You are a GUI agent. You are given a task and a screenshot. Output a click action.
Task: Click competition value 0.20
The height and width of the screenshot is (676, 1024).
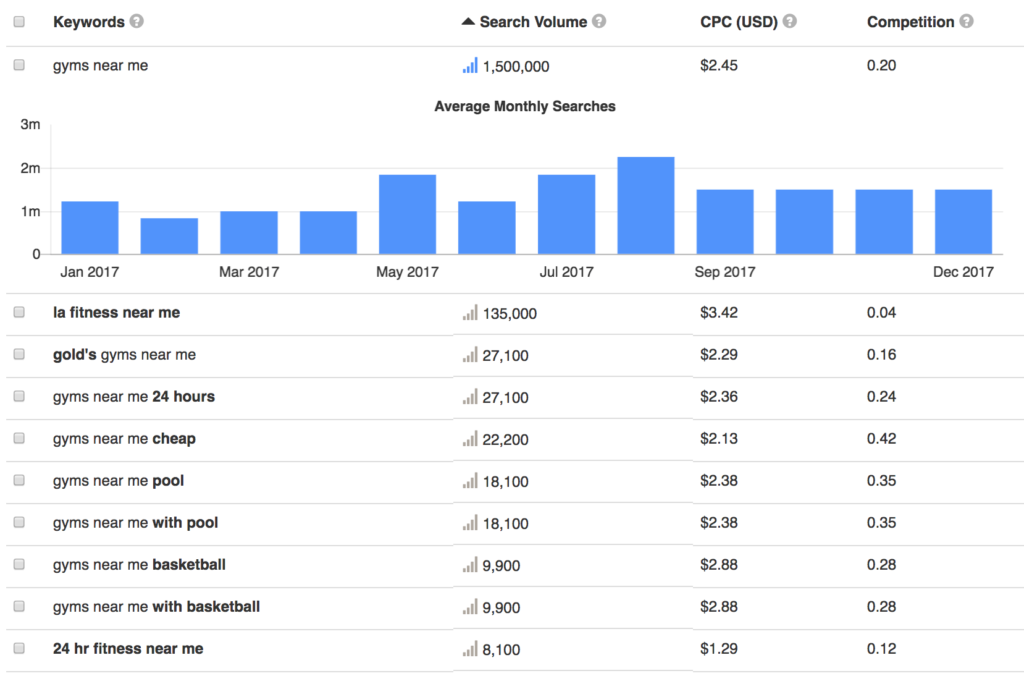(x=882, y=65)
